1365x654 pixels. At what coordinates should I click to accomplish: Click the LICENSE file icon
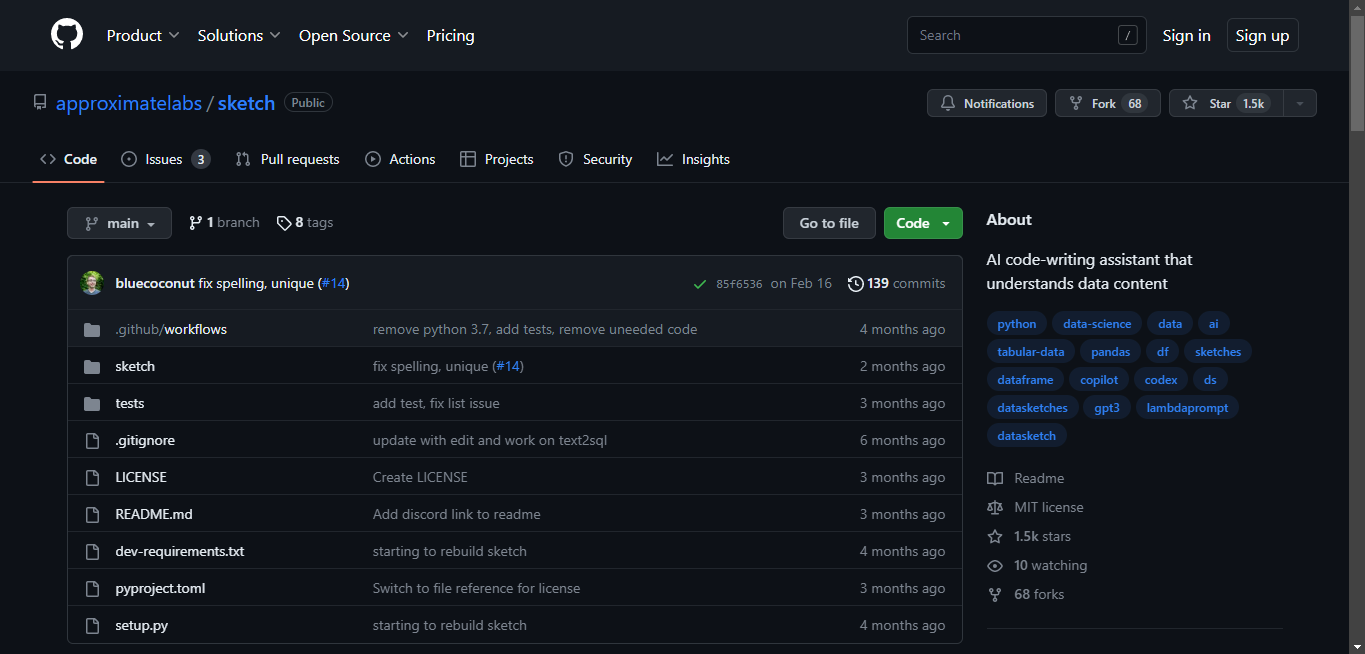point(92,477)
